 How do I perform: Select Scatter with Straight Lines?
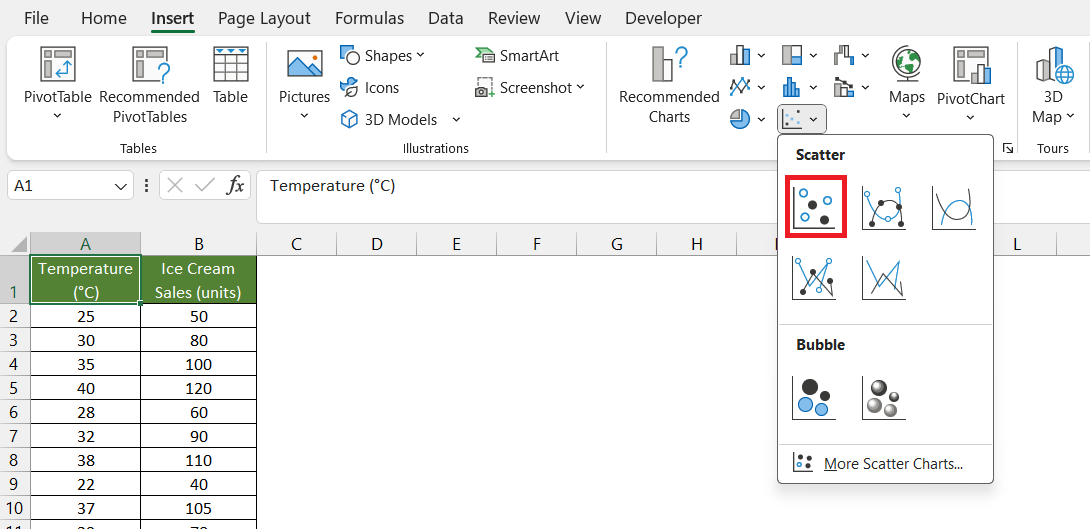pos(884,278)
